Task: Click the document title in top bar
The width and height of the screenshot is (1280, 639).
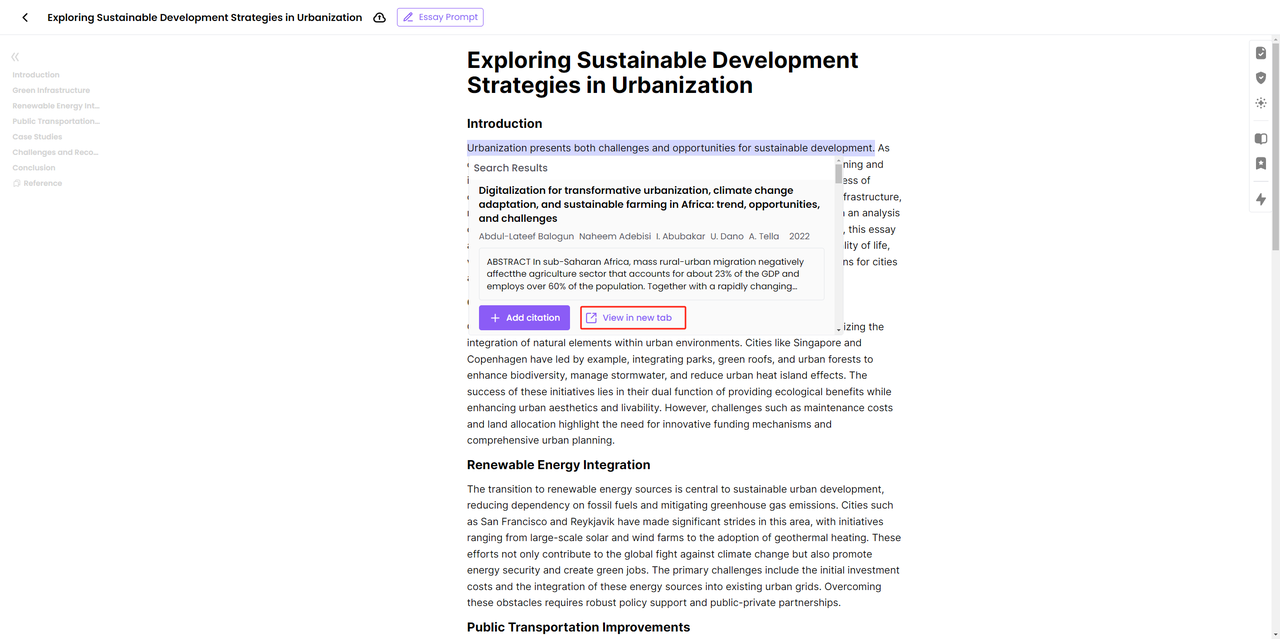Action: click(x=205, y=18)
